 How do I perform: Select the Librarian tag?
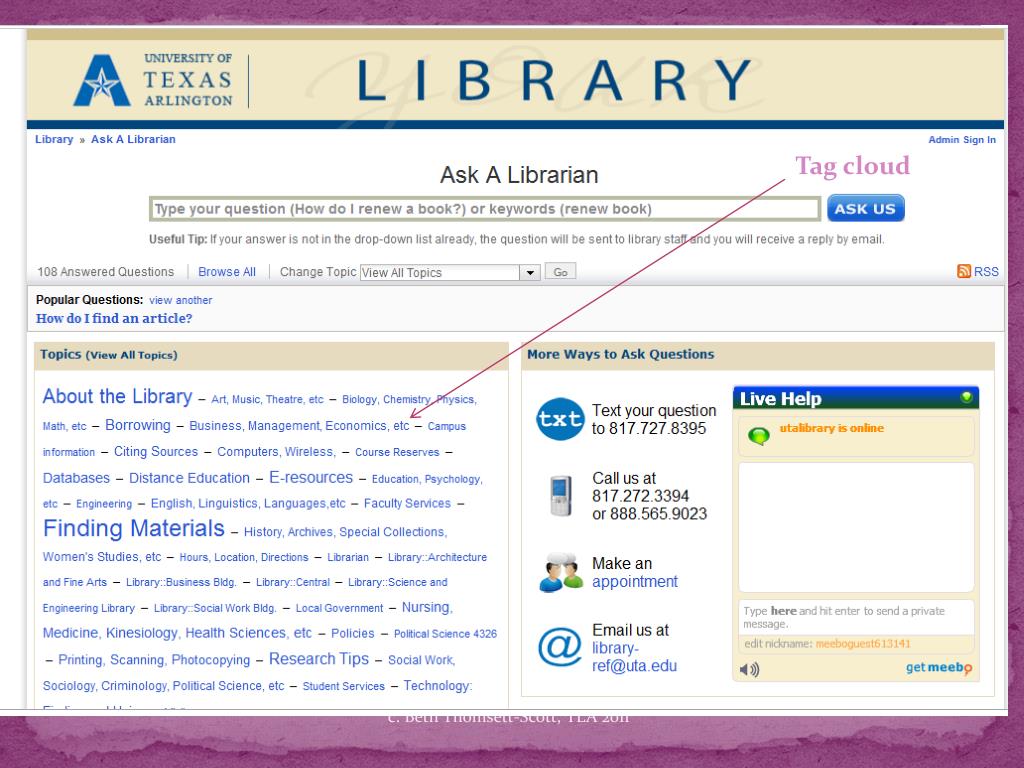tap(348, 558)
